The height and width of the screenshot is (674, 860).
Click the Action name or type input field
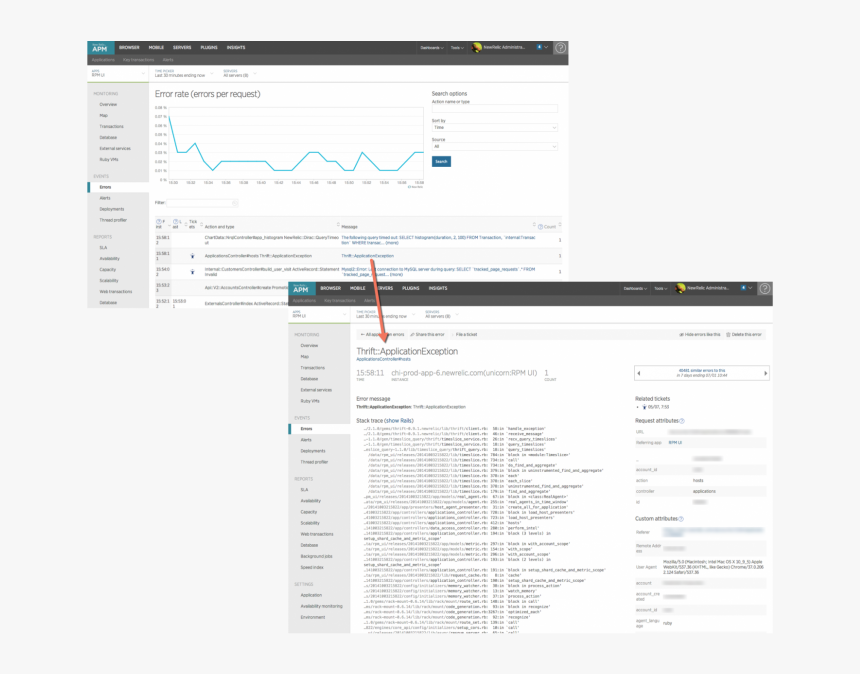click(x=494, y=109)
